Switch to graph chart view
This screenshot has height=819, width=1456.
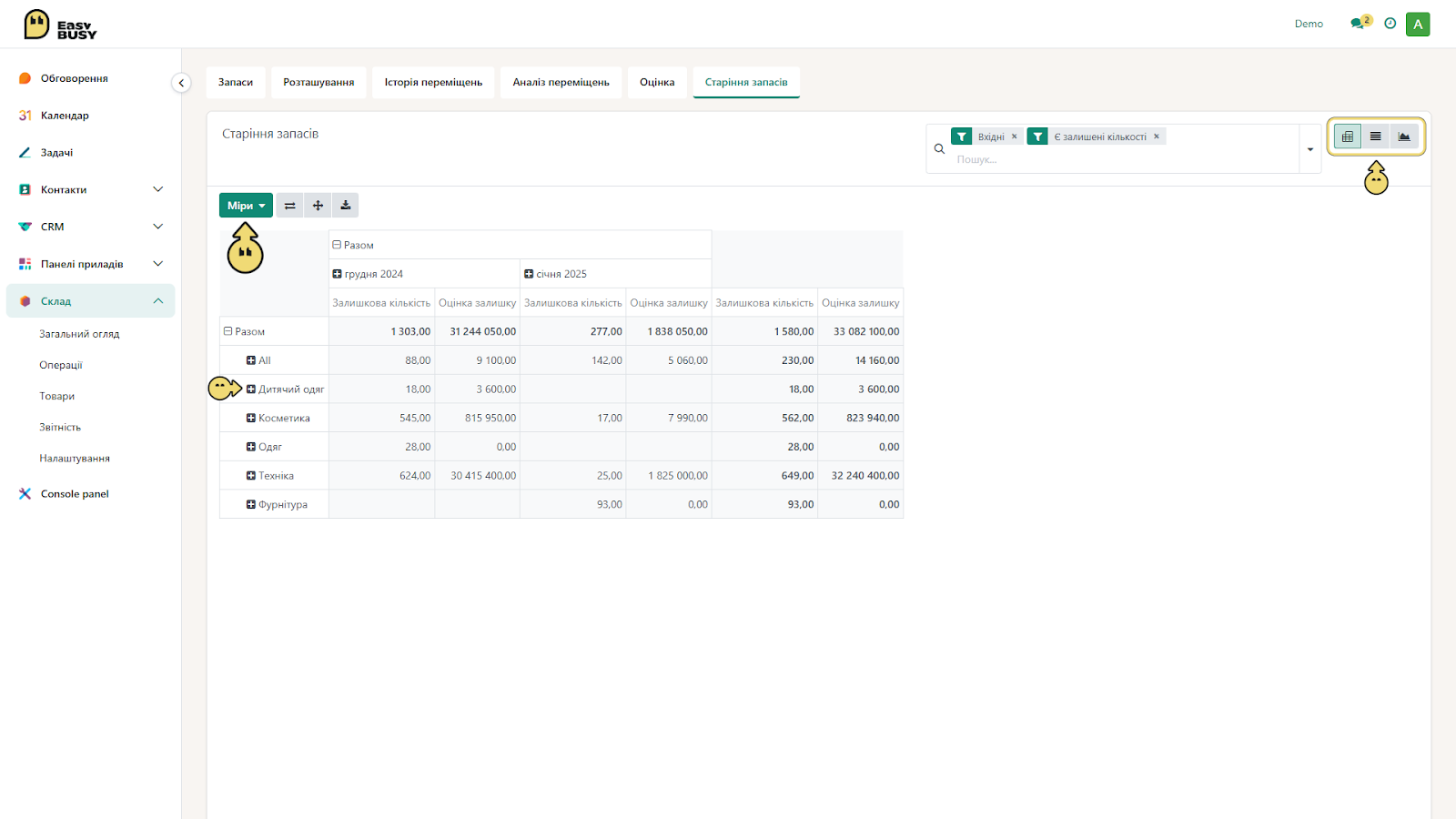point(1404,136)
